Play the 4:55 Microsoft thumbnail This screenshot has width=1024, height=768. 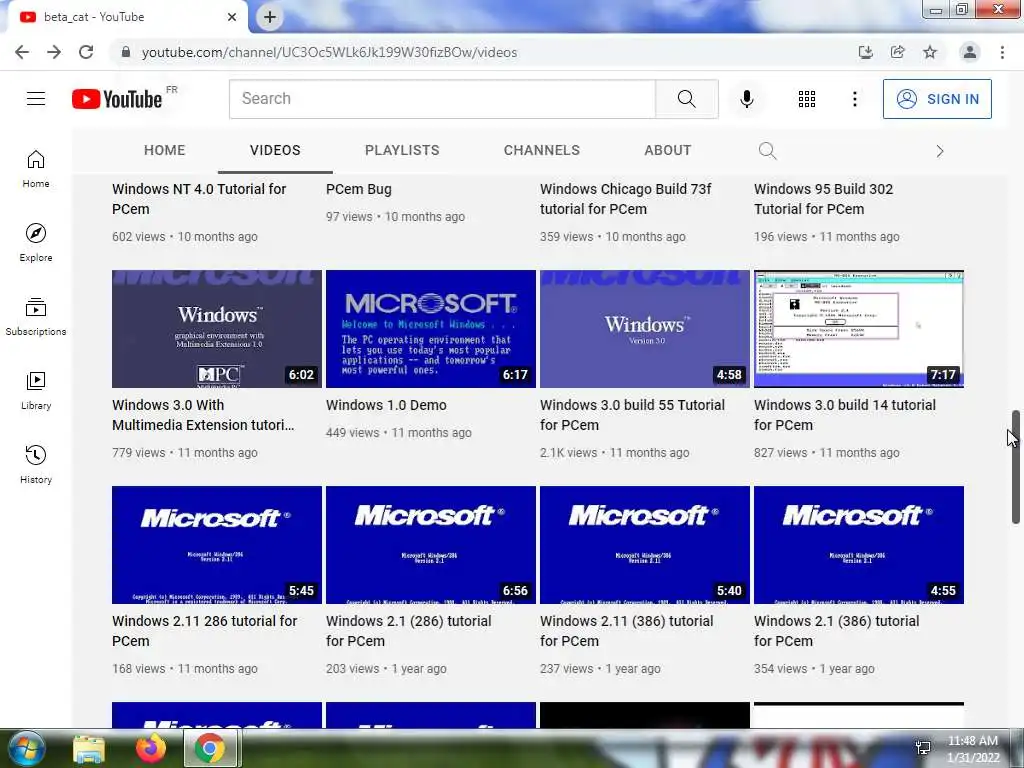pos(859,545)
